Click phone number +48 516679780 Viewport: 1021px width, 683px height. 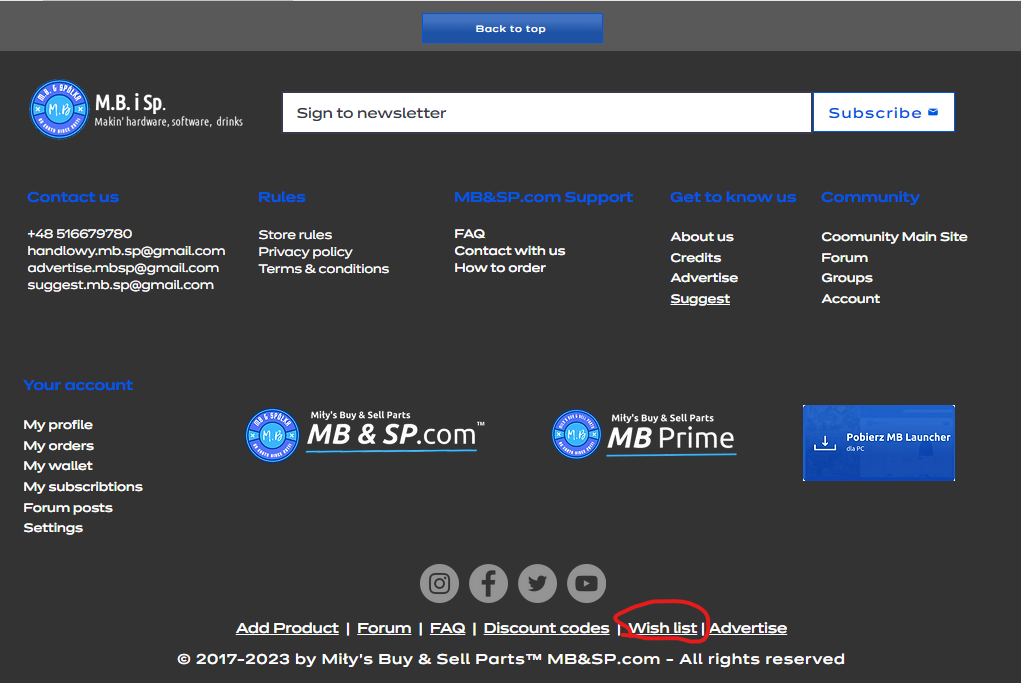pos(79,234)
